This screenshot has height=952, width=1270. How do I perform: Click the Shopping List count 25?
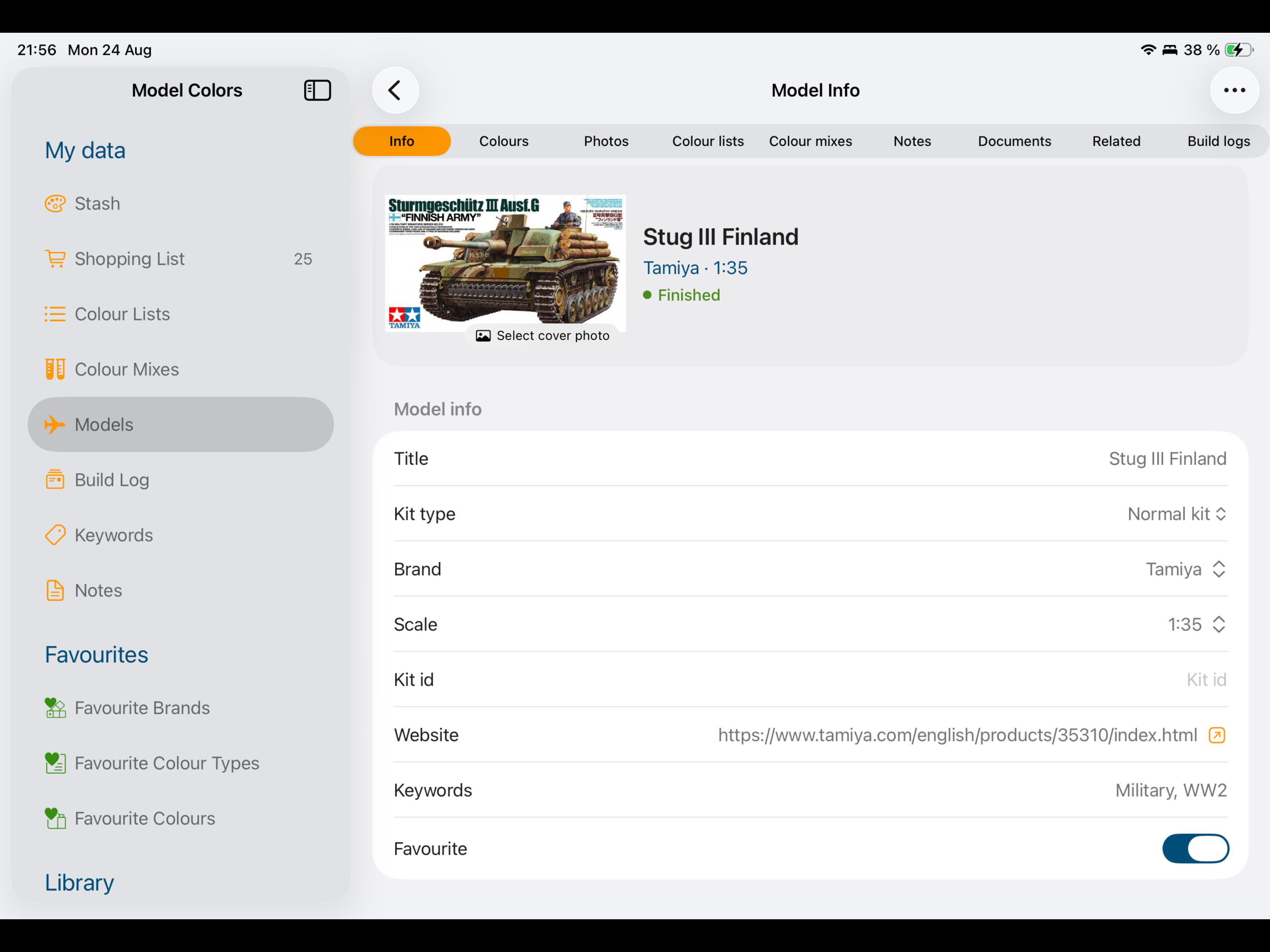click(303, 259)
